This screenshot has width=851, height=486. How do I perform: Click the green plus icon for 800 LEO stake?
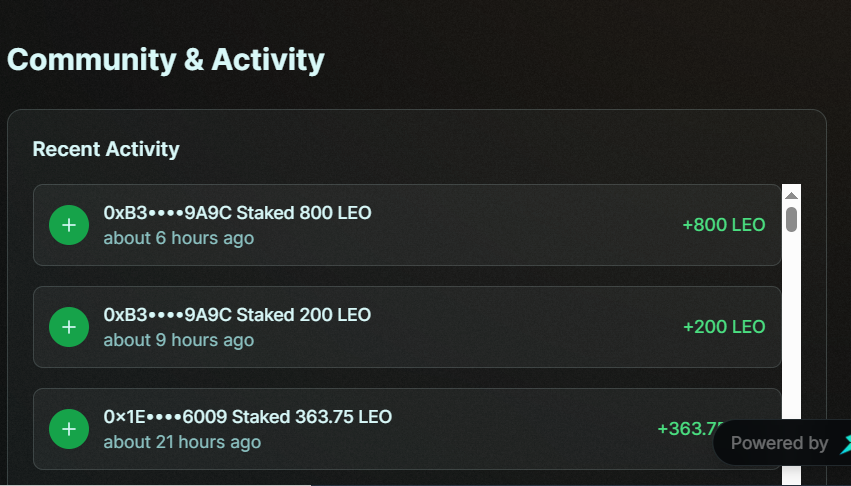pyautogui.click(x=69, y=225)
